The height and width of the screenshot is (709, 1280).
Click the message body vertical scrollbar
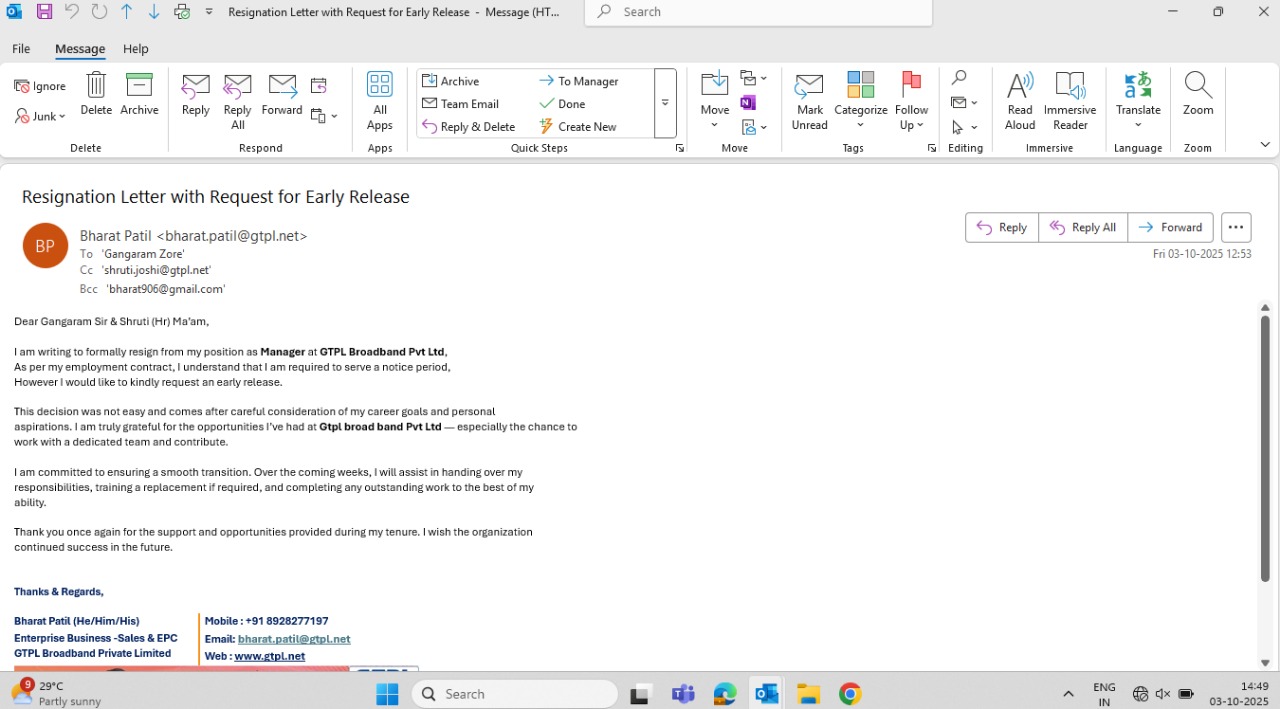tap(1265, 450)
